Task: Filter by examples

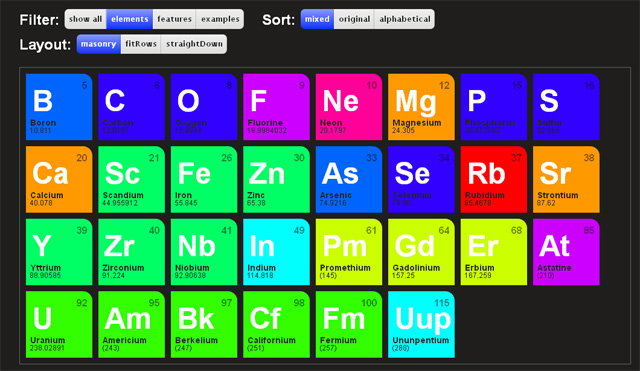Action: click(x=220, y=19)
